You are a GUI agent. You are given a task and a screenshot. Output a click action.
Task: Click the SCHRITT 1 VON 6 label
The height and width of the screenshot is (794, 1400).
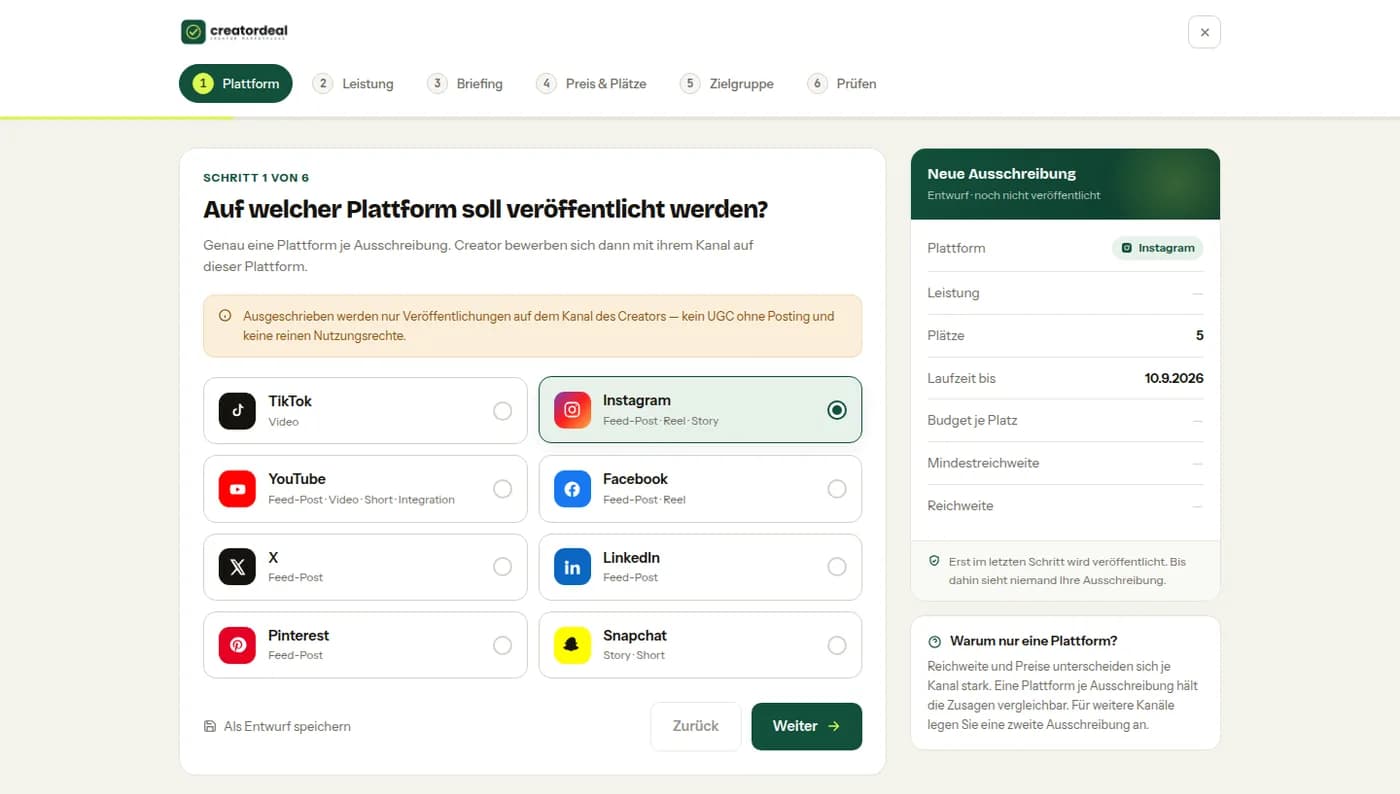pyautogui.click(x=256, y=178)
